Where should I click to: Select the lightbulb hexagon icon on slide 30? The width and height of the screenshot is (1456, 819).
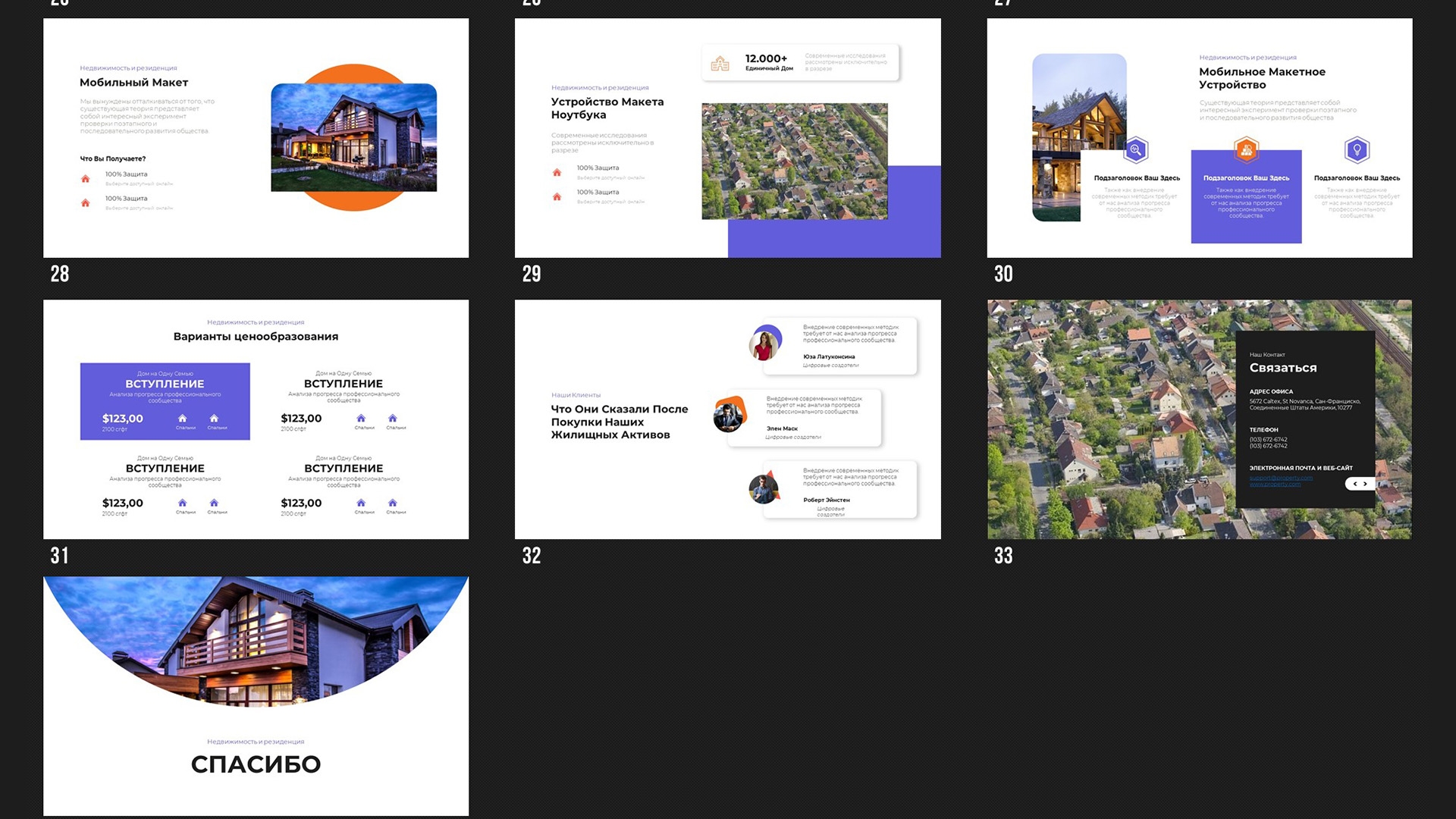point(1357,149)
